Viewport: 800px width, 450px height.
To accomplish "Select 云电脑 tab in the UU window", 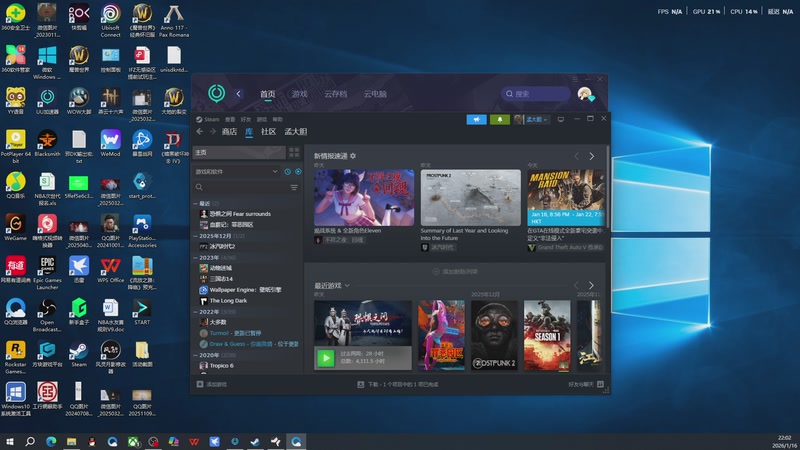I will [375, 94].
